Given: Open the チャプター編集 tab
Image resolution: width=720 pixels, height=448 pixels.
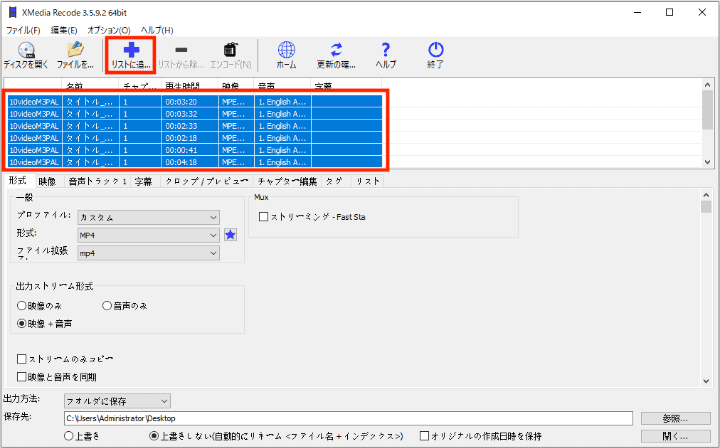Looking at the screenshot, I should 287,181.
